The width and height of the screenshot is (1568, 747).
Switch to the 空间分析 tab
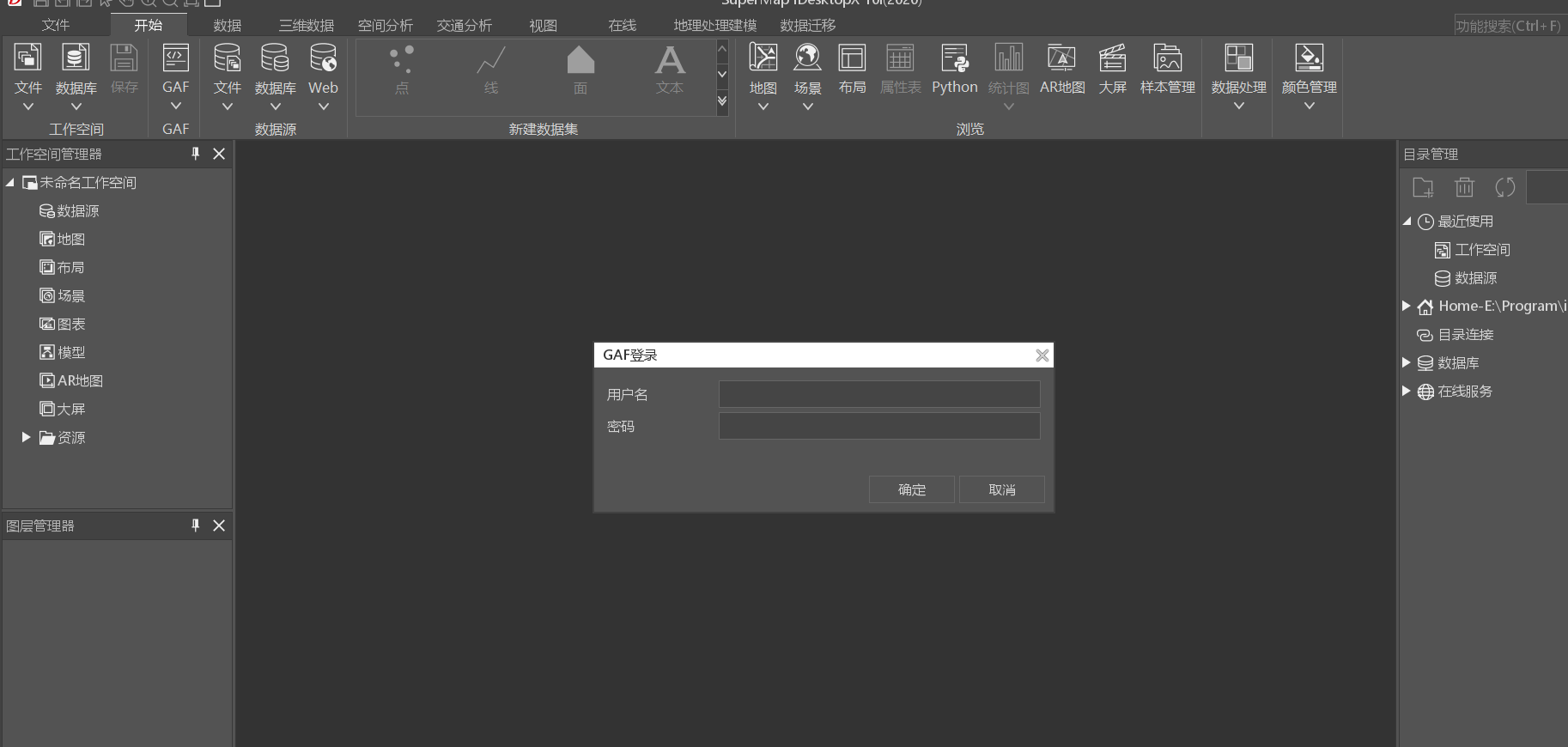coord(386,25)
